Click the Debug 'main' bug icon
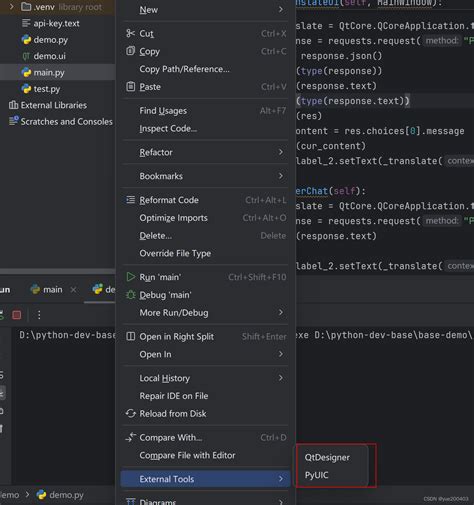 [130, 295]
